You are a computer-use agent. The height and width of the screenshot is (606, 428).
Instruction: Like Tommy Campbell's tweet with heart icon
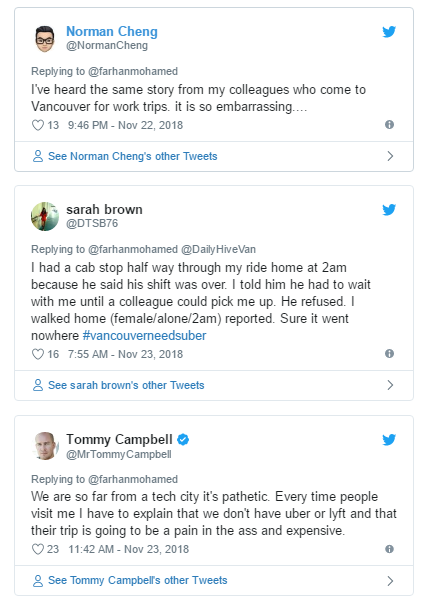pos(38,549)
